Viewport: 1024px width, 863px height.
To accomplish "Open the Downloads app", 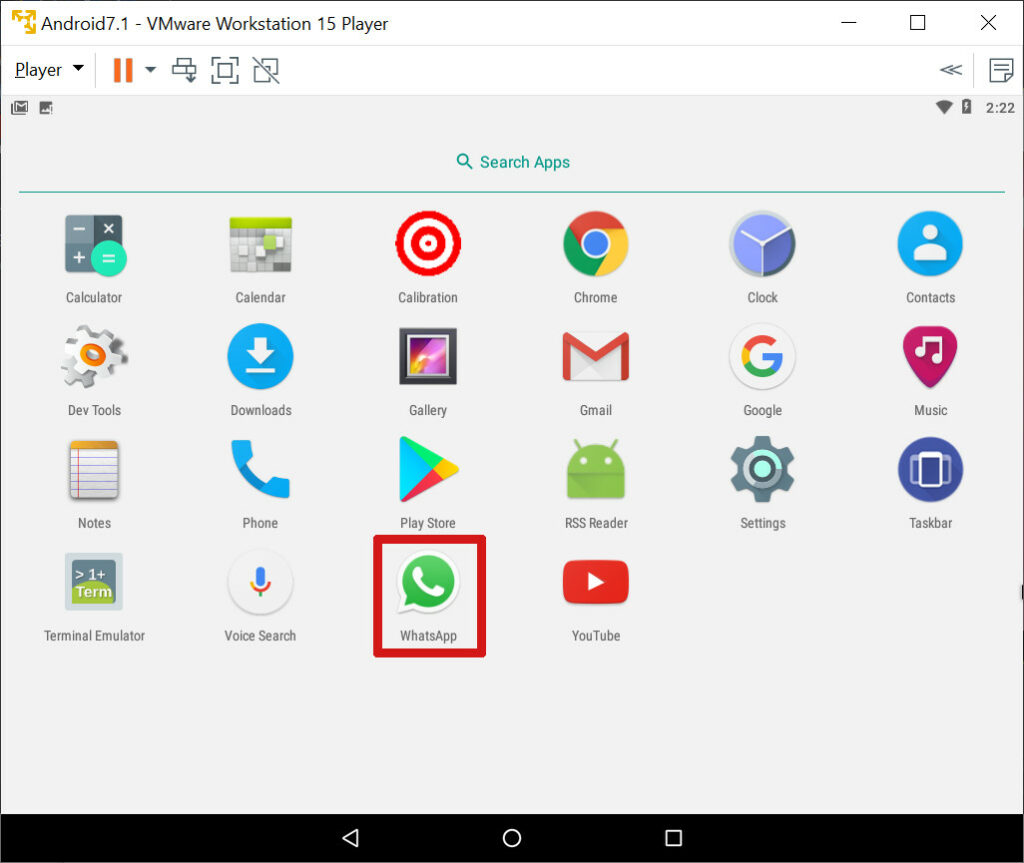I will point(260,357).
